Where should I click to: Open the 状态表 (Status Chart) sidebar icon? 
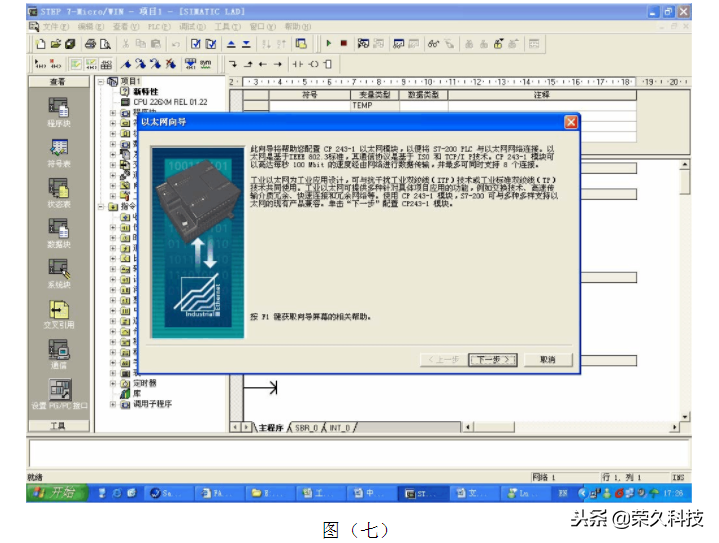tap(58, 188)
